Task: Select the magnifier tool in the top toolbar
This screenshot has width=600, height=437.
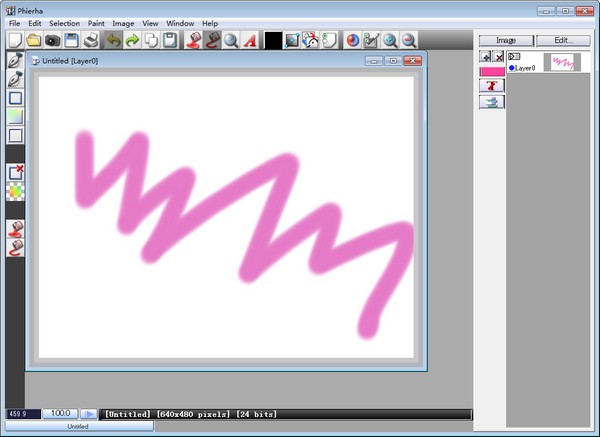Action: [x=231, y=41]
